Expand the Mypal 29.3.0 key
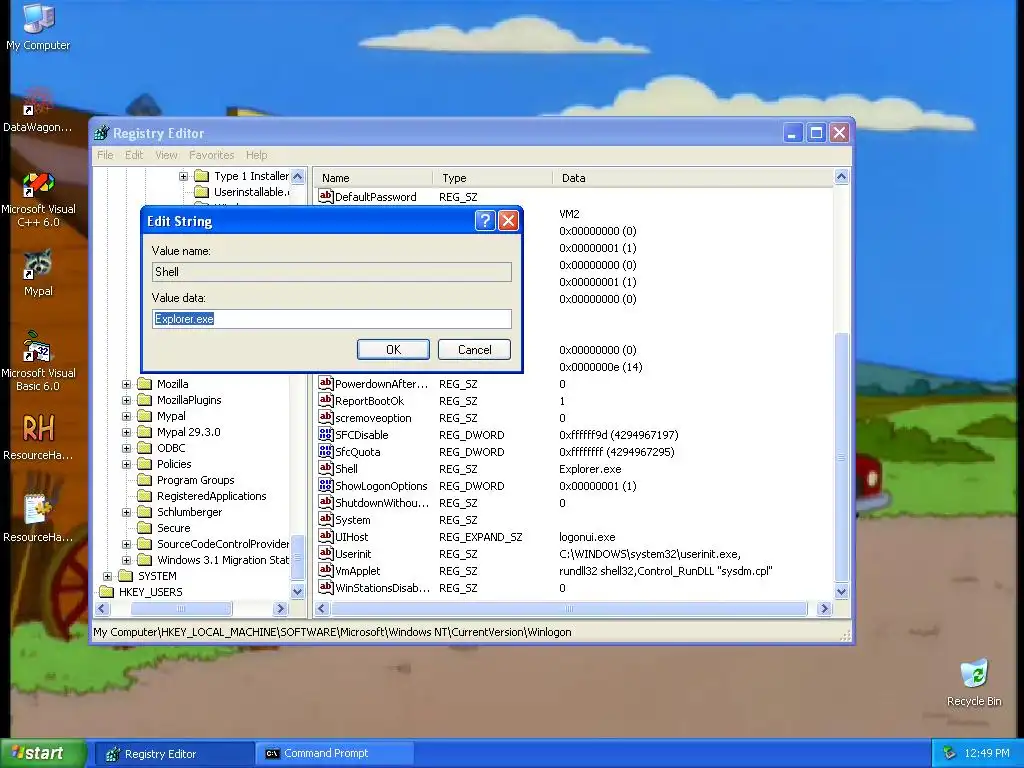The height and width of the screenshot is (768, 1024). pyautogui.click(x=127, y=432)
